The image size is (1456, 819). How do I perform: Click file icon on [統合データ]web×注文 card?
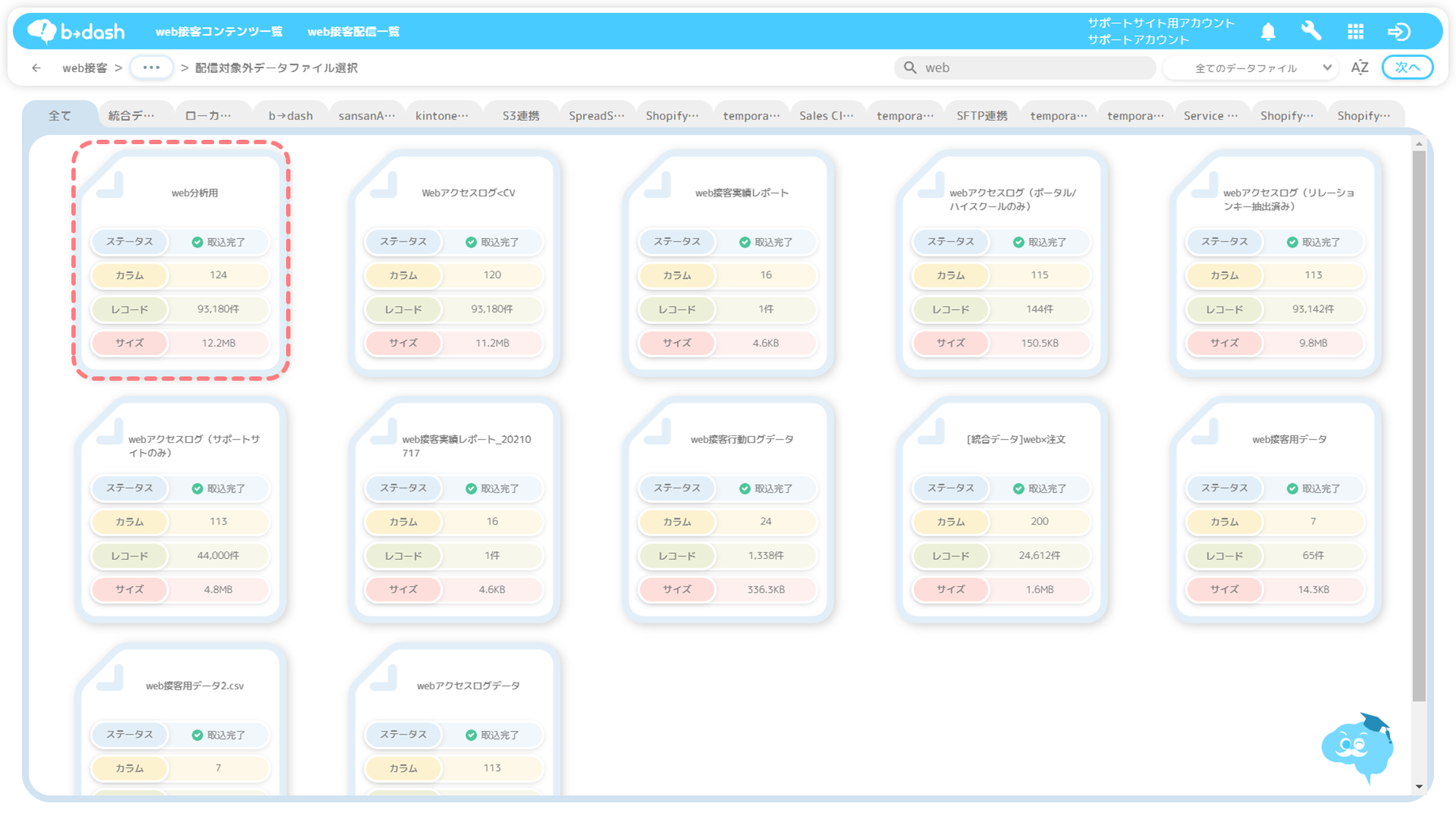tap(931, 432)
